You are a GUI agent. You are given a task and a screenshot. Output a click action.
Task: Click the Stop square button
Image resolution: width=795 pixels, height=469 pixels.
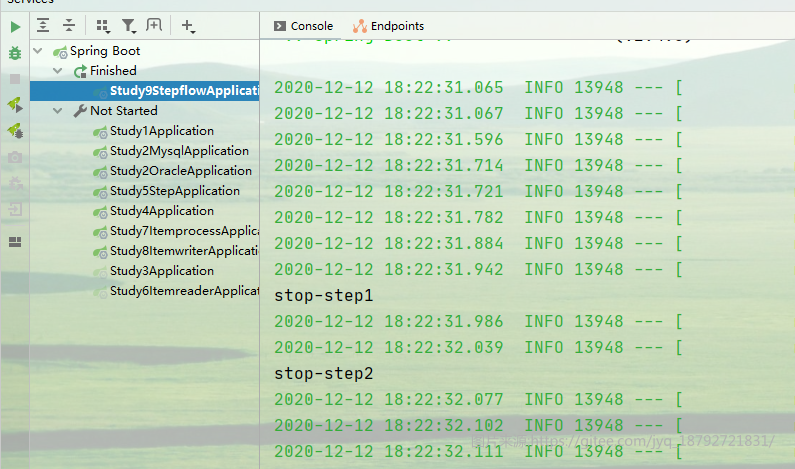[15, 79]
